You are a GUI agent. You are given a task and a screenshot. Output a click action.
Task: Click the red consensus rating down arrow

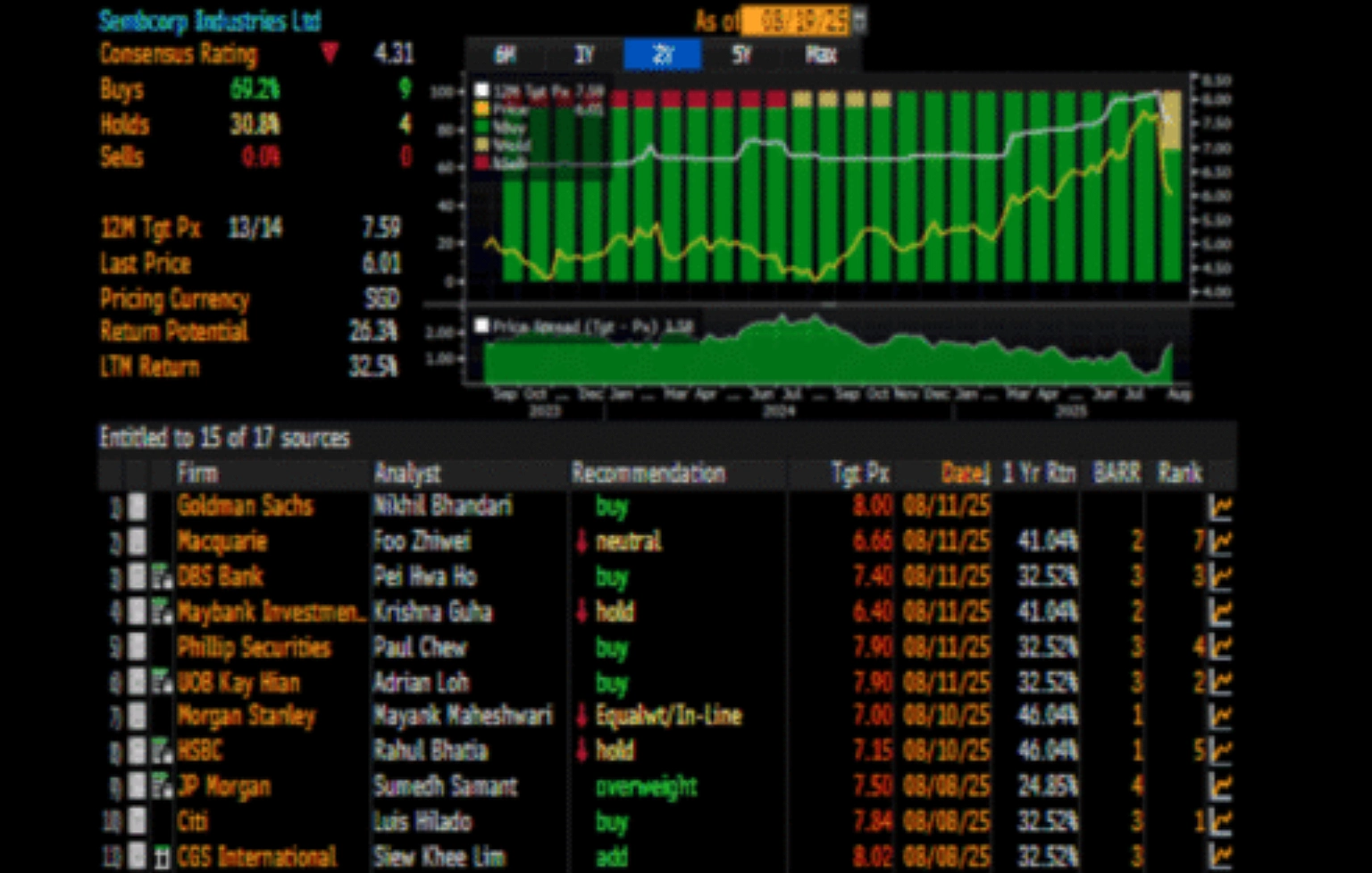click(x=330, y=54)
